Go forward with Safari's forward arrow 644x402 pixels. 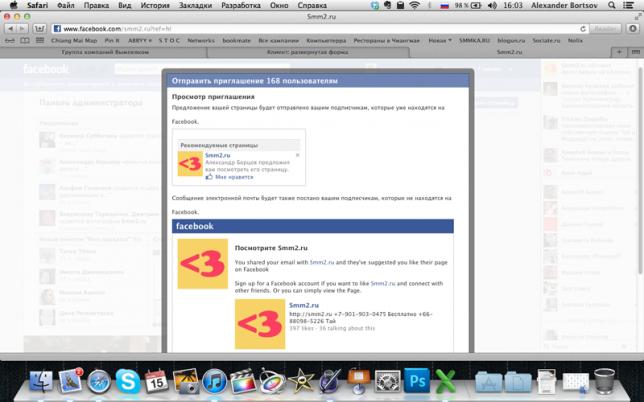click(22, 29)
